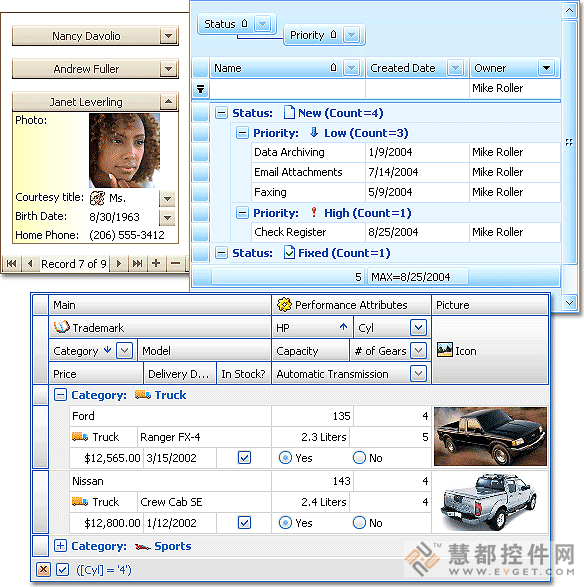
Task: Click the Ford truck picture thumbnail
Action: point(490,437)
